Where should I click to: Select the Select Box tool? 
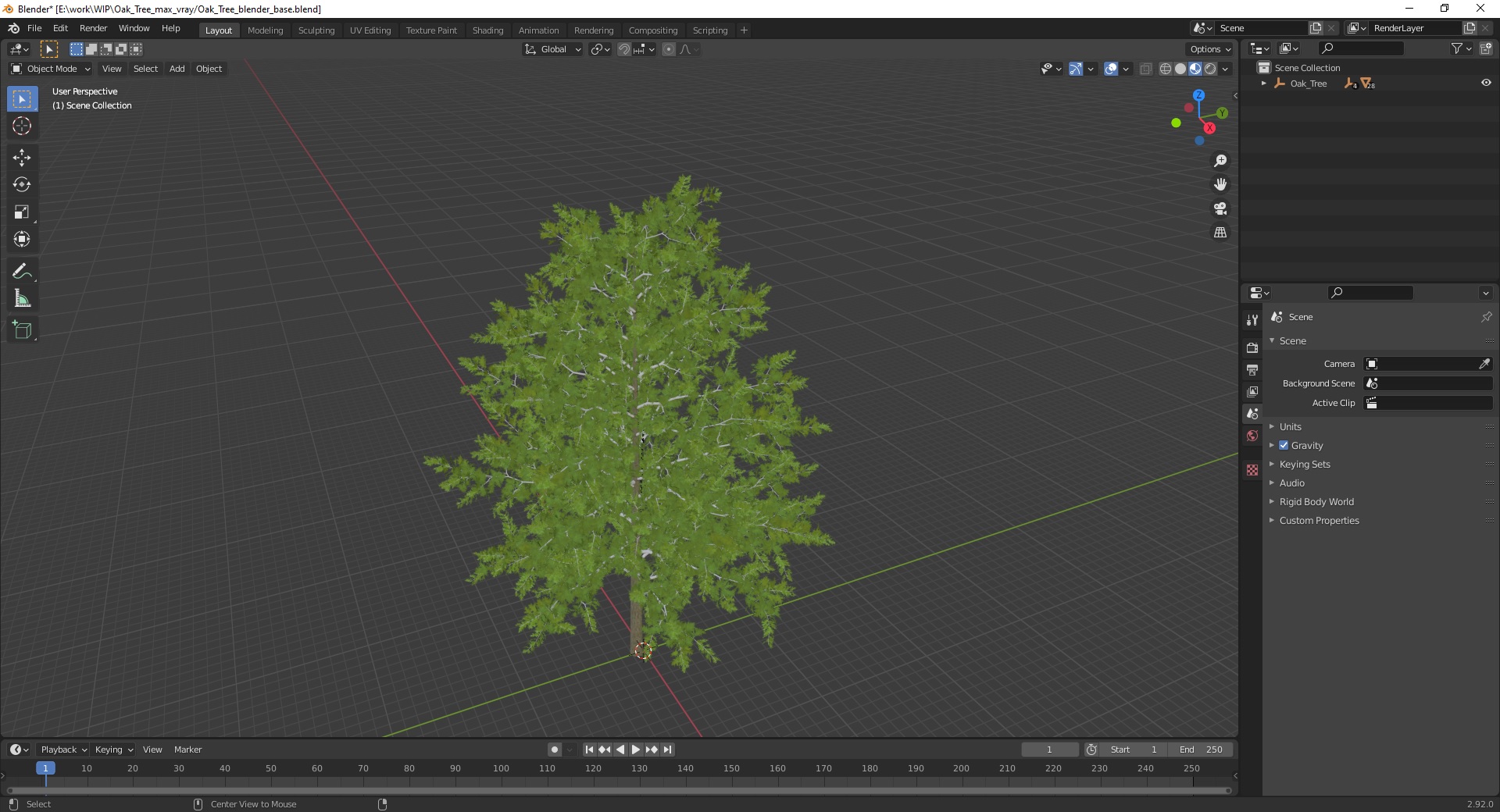point(22,99)
